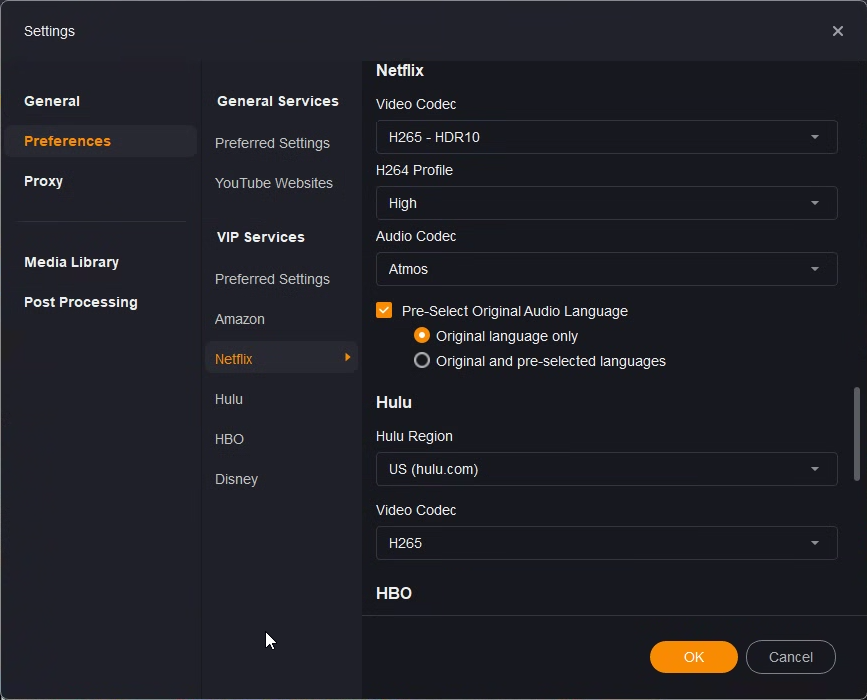The height and width of the screenshot is (700, 867).
Task: Open YouTube Websites settings
Action: click(x=274, y=183)
